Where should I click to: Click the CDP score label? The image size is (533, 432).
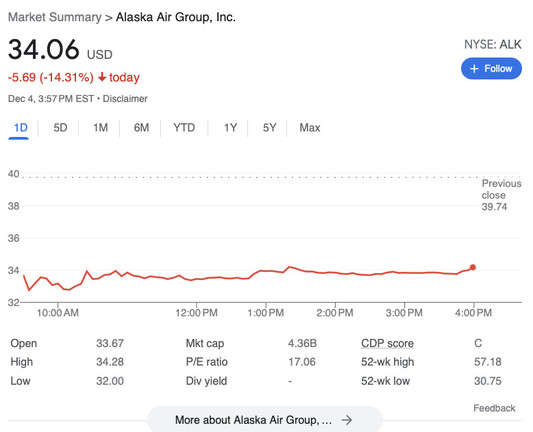coord(388,343)
